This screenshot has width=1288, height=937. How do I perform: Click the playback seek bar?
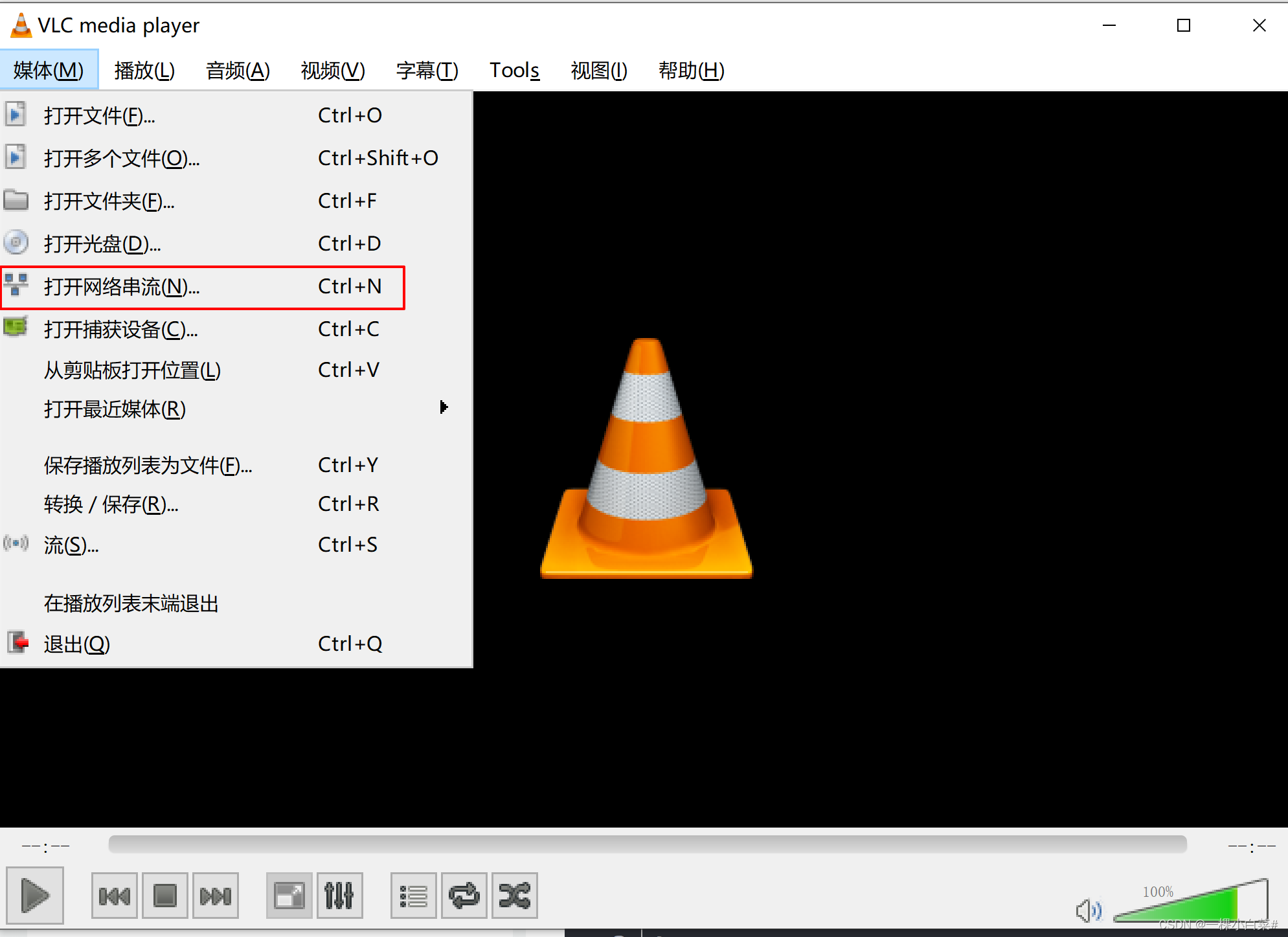pos(648,844)
